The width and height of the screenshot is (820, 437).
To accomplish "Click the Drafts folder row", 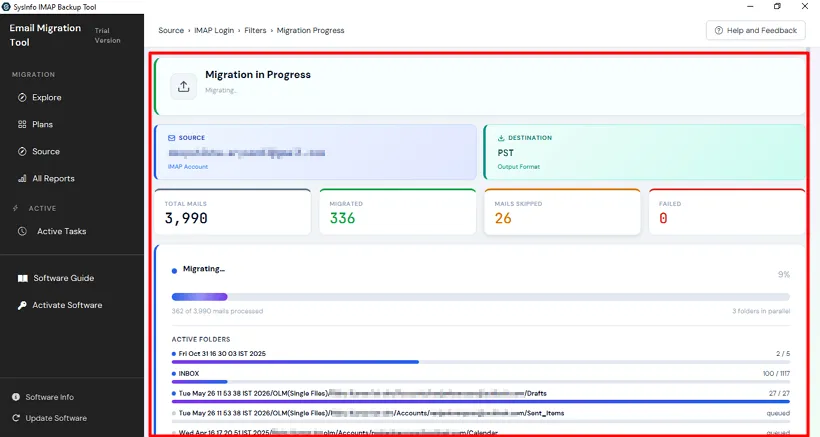I will click(481, 394).
